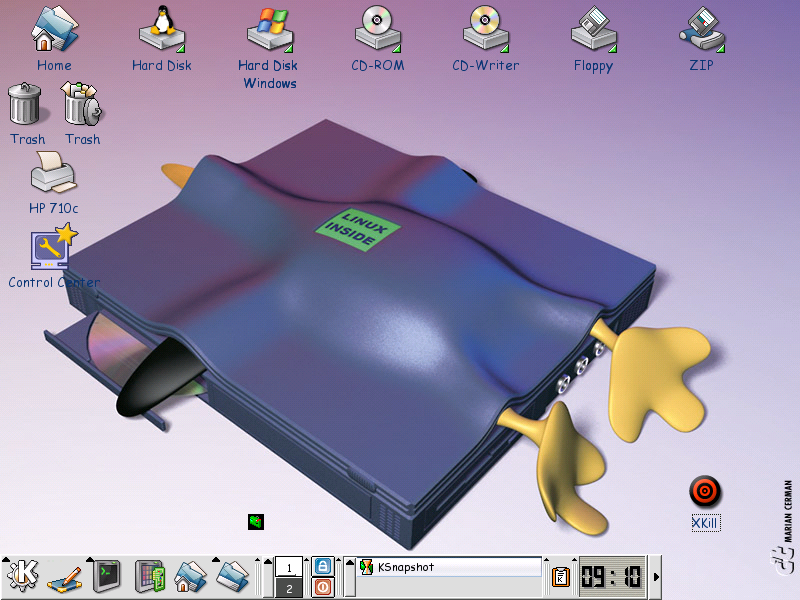Select the full Trash can icon
Viewport: 800px width, 600px height.
click(82, 104)
